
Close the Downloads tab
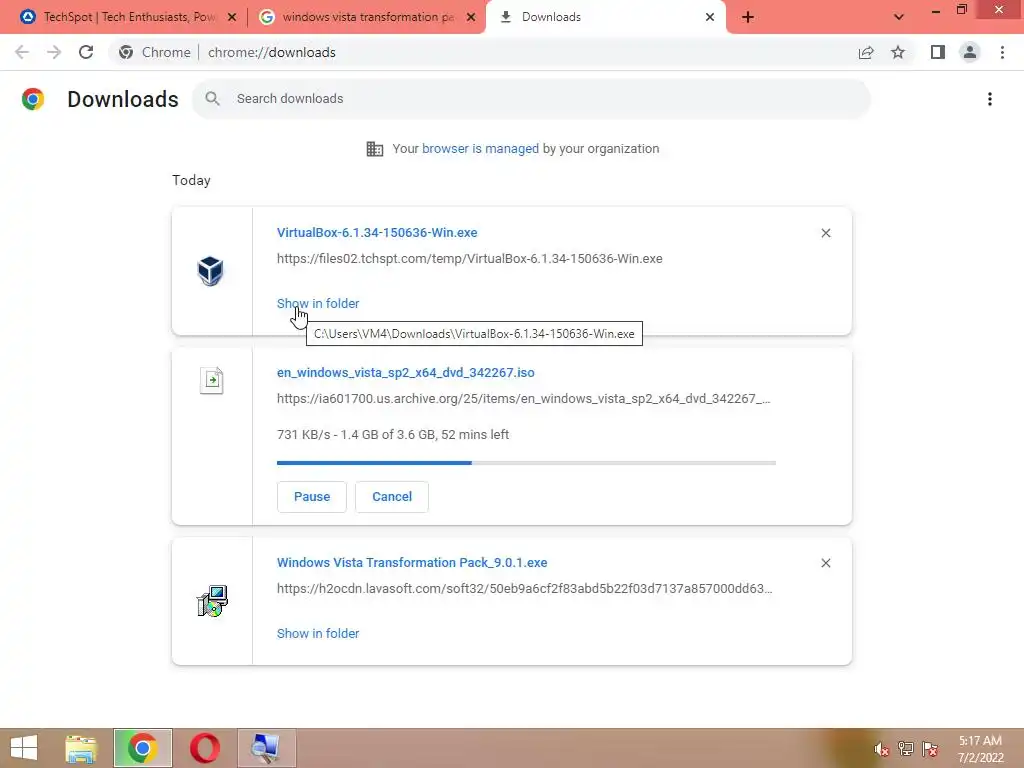coord(710,17)
